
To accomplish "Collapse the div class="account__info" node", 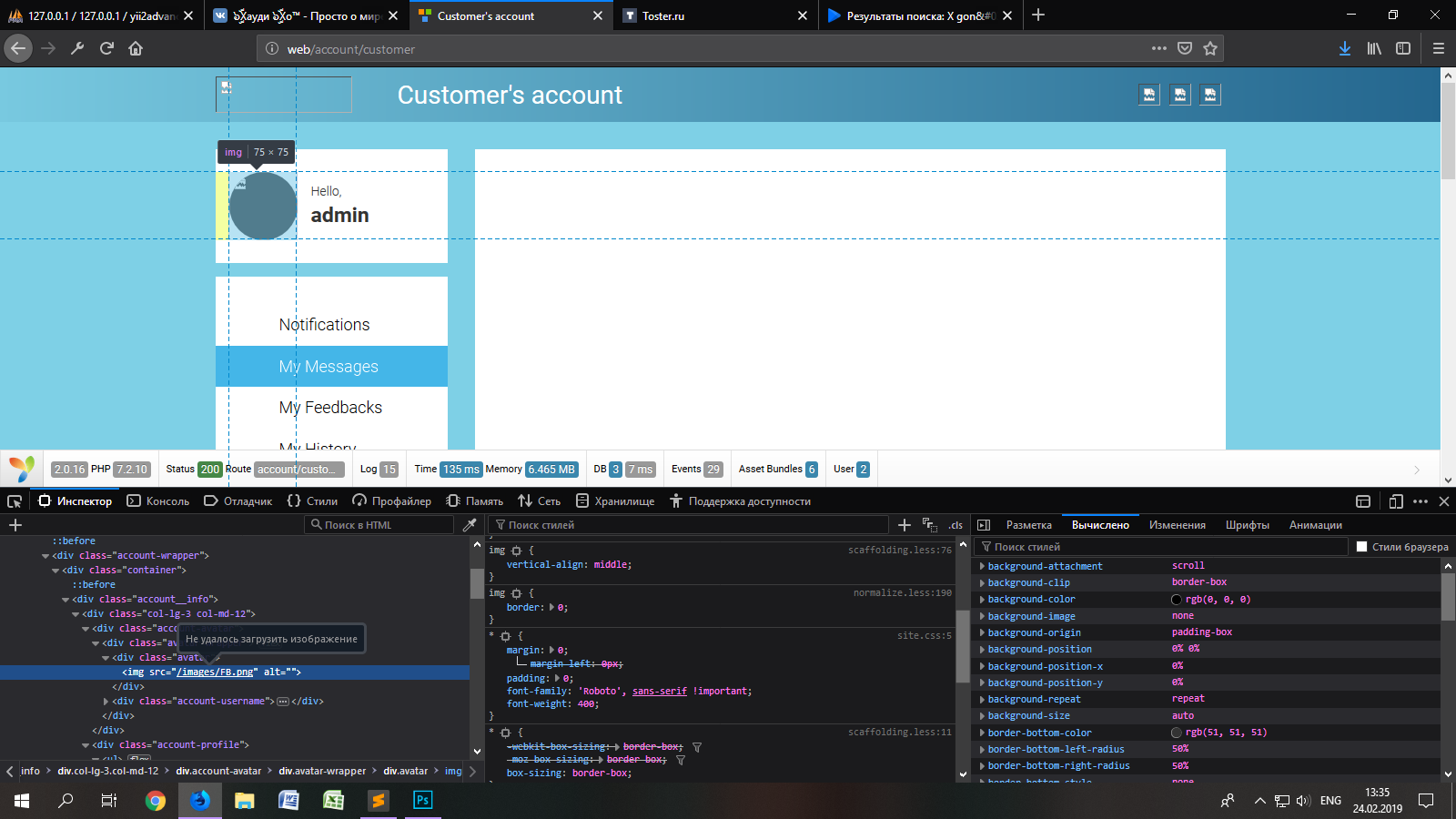I will click(x=66, y=600).
